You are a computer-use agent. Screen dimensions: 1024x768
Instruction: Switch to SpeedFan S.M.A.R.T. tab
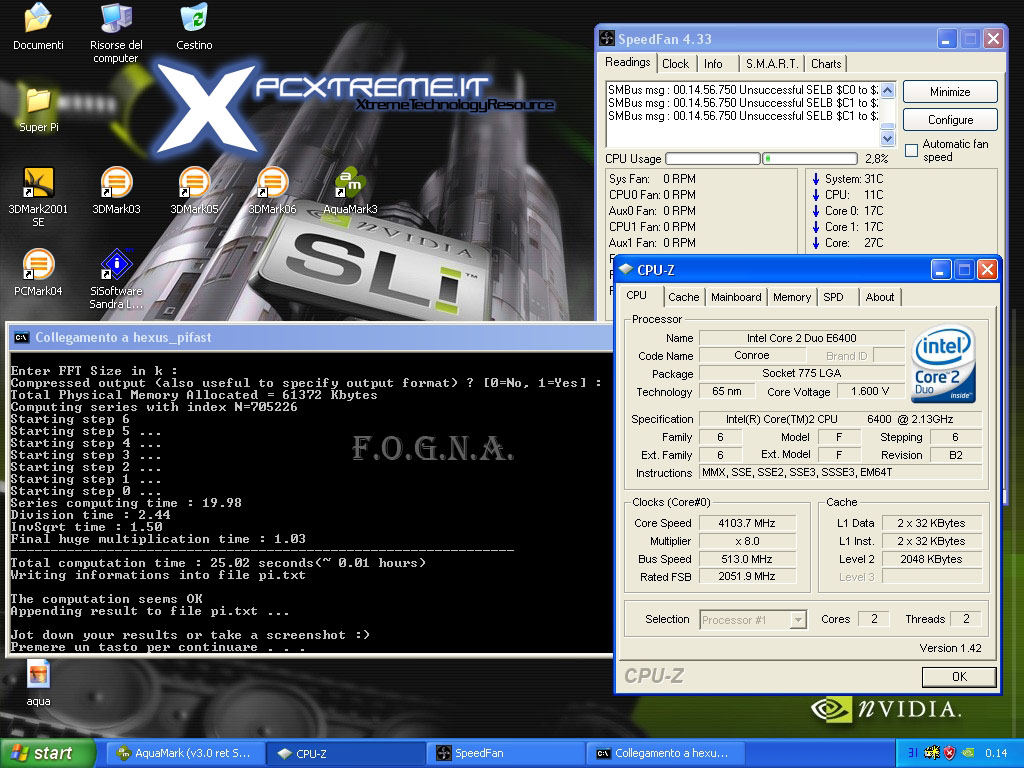[x=772, y=63]
